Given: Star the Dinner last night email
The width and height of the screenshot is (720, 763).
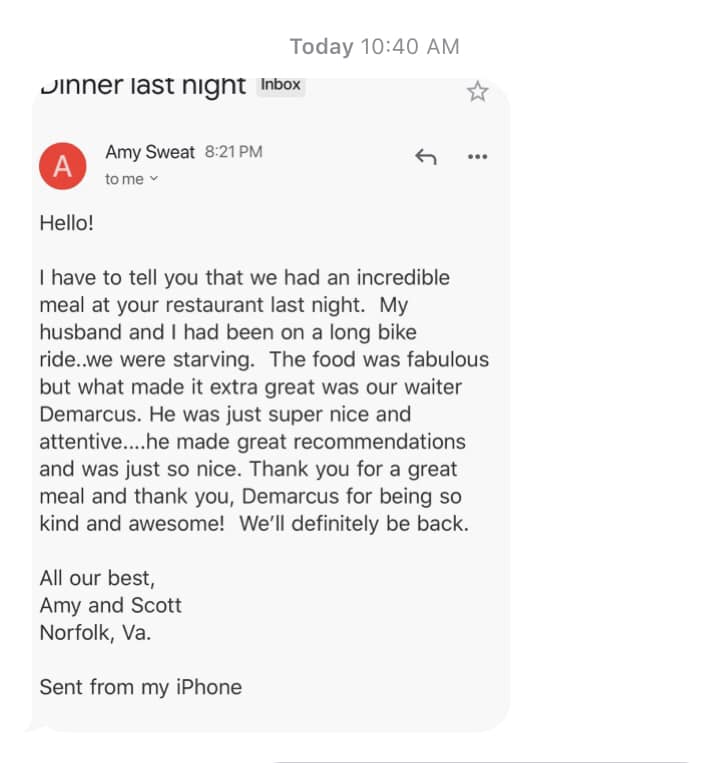Looking at the screenshot, I should (x=477, y=91).
